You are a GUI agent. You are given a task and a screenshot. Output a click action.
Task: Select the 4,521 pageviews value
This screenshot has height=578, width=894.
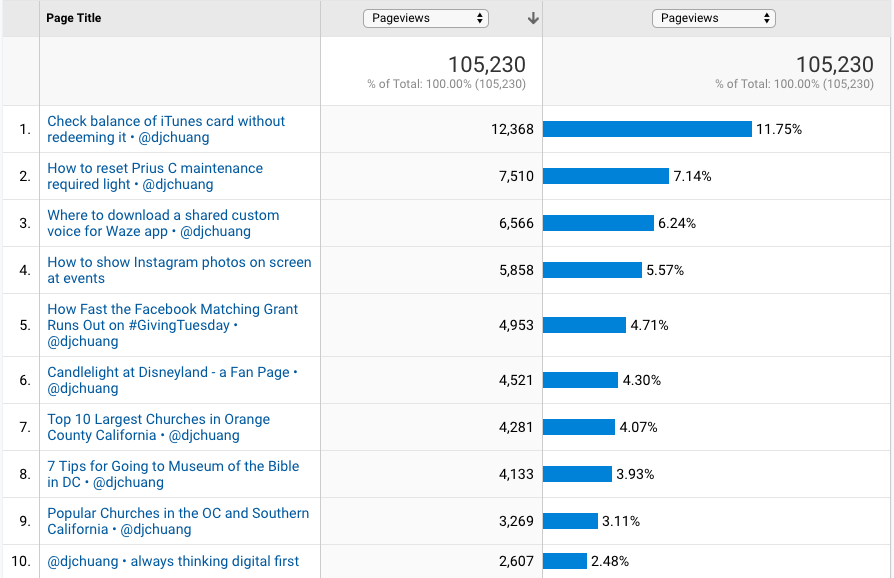pyautogui.click(x=516, y=380)
